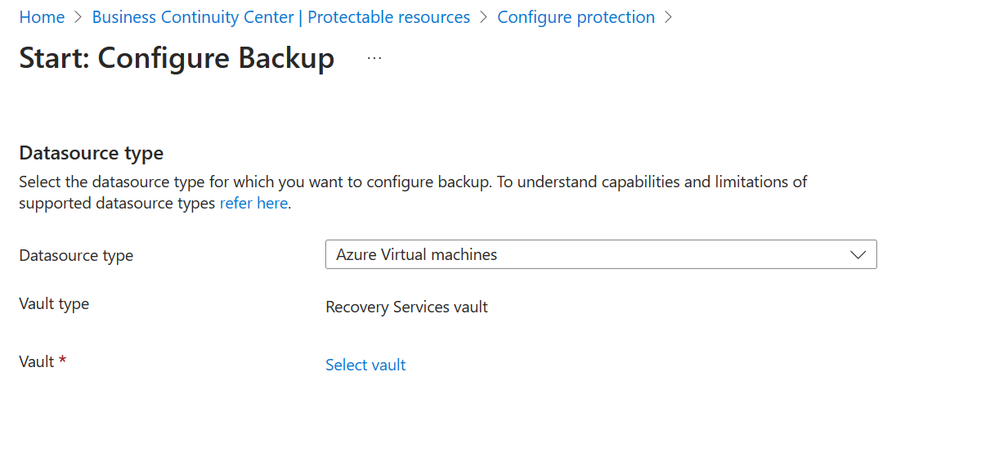Click the 'Datasource type' field label

(x=76, y=256)
